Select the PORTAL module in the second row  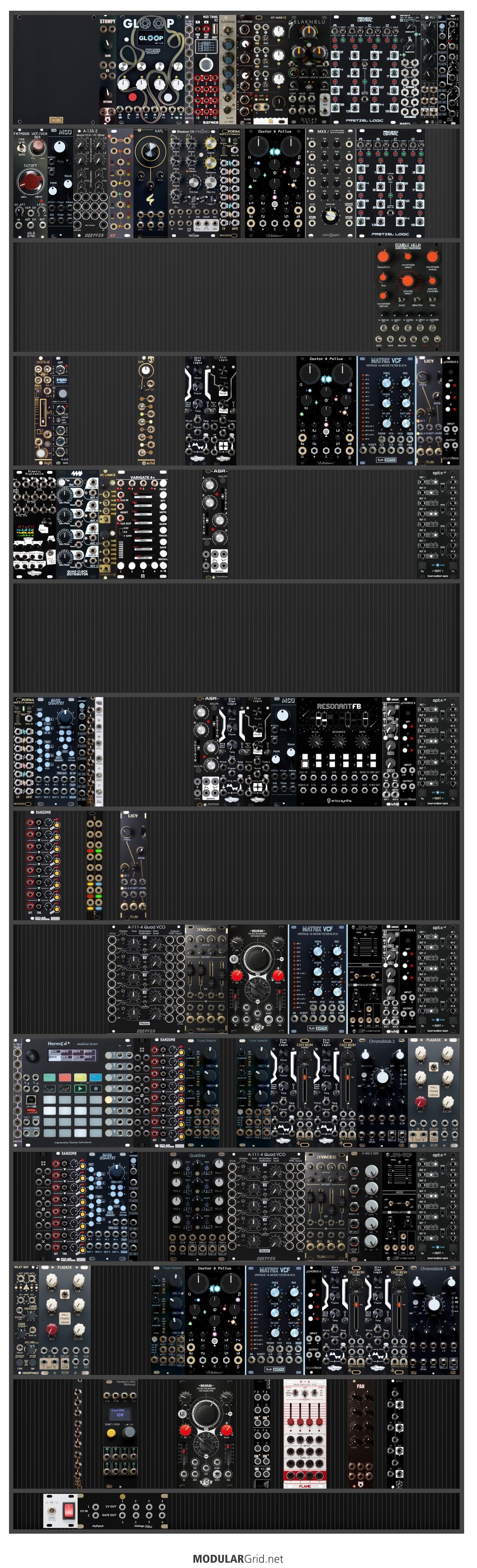coord(230,183)
